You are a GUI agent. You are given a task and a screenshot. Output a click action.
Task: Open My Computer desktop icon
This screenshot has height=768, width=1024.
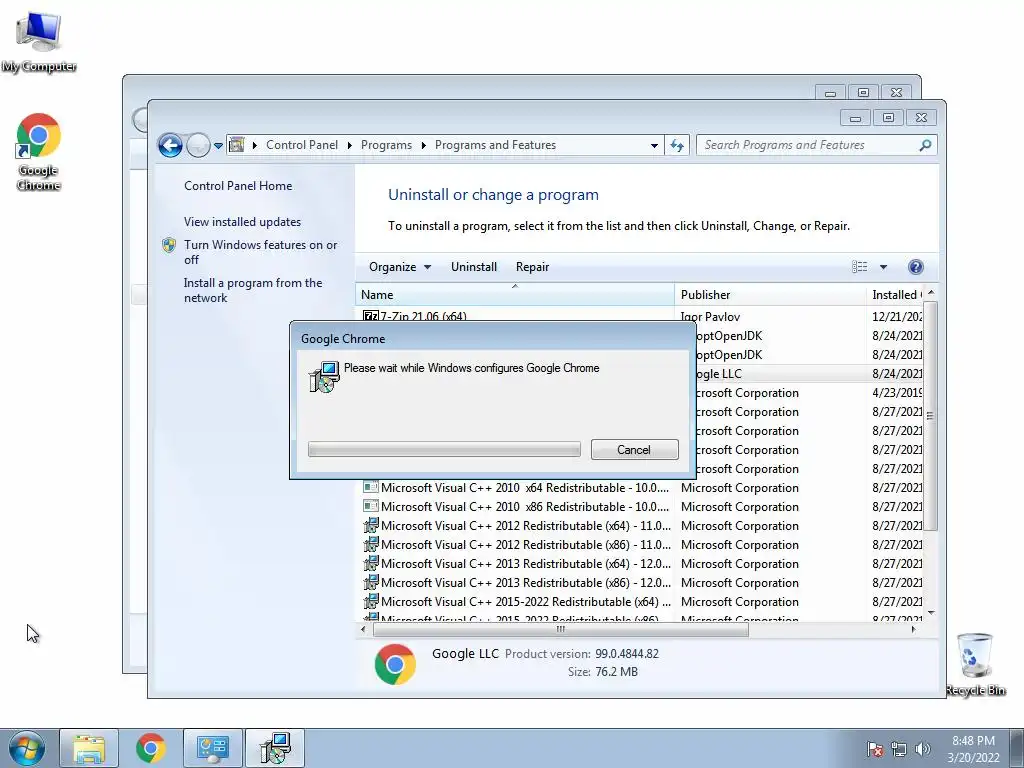coord(39,42)
